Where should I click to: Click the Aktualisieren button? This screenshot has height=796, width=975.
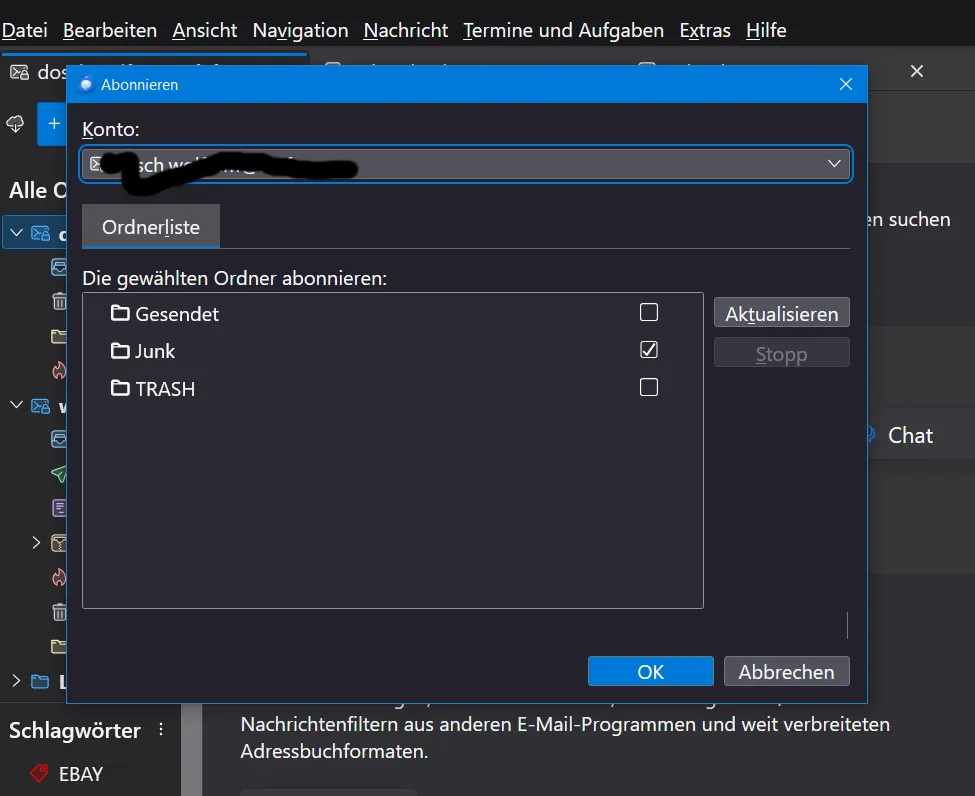point(782,313)
